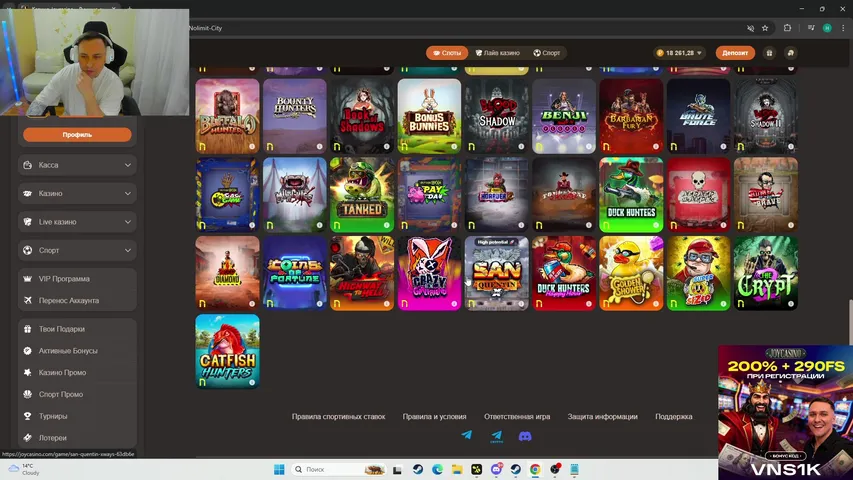This screenshot has width=853, height=480.
Task: Open the 18 261,28 balance dropdown
Action: [680, 53]
